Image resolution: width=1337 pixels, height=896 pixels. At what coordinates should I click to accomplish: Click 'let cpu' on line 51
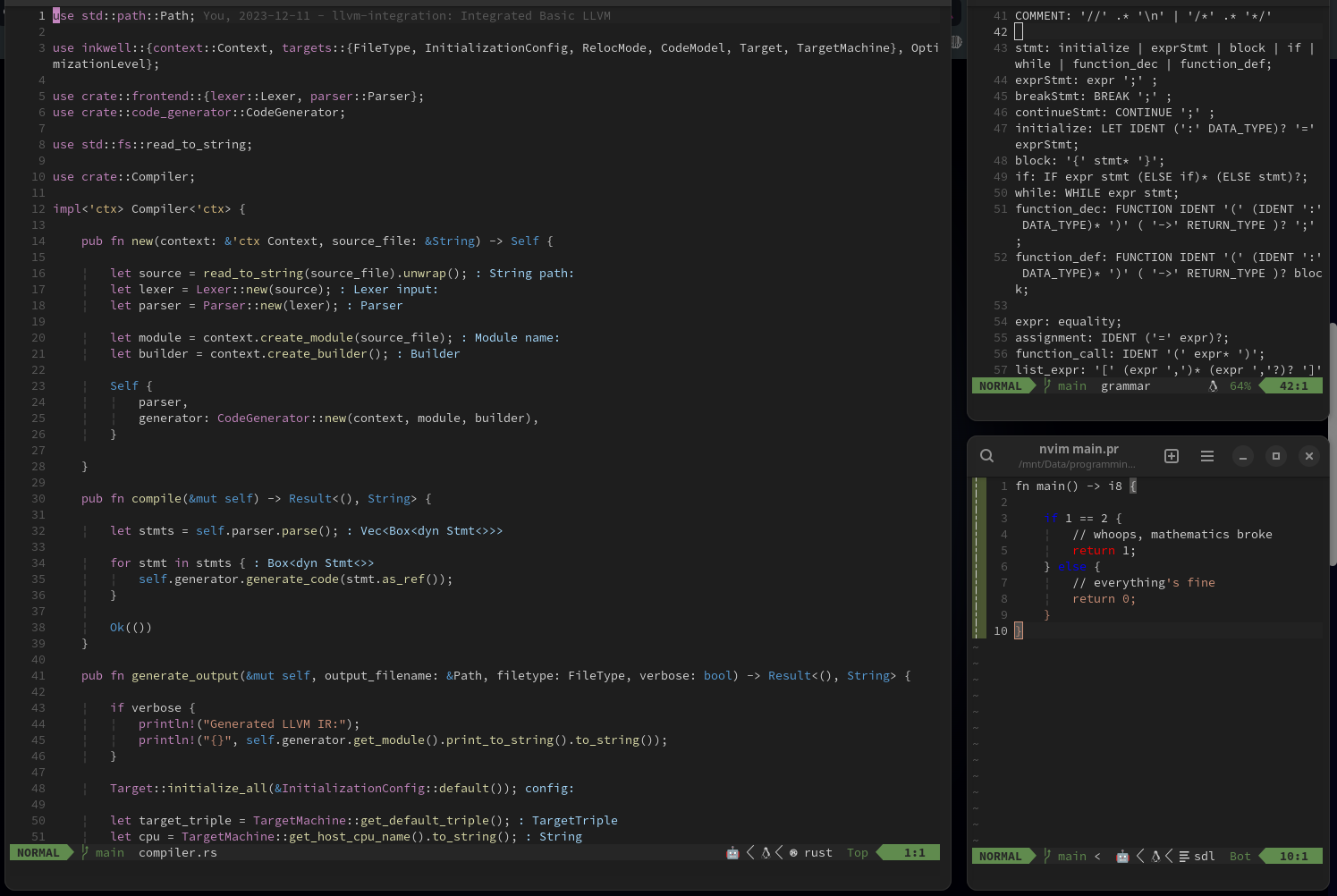pos(135,837)
